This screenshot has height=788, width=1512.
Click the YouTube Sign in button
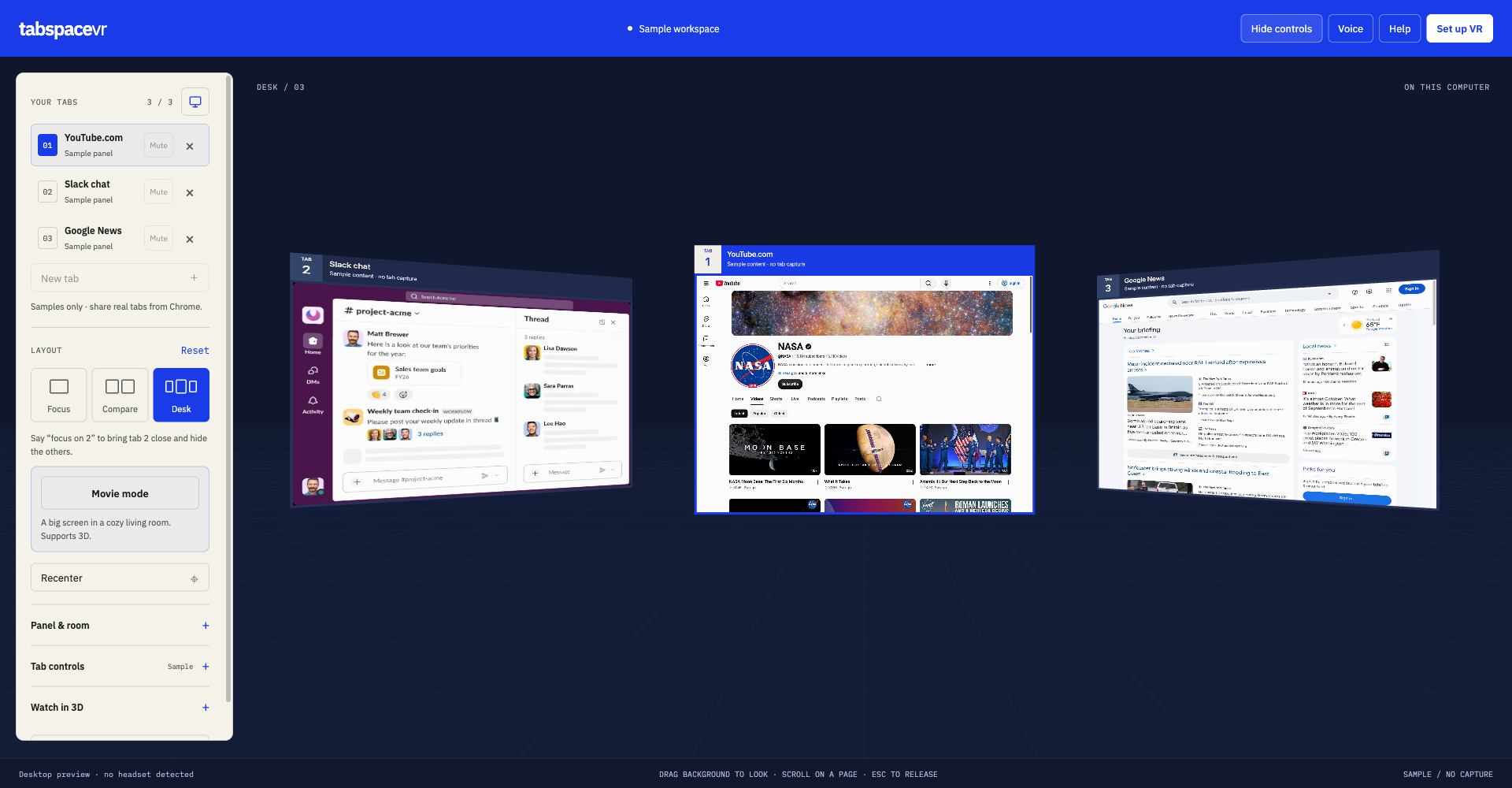point(1010,283)
